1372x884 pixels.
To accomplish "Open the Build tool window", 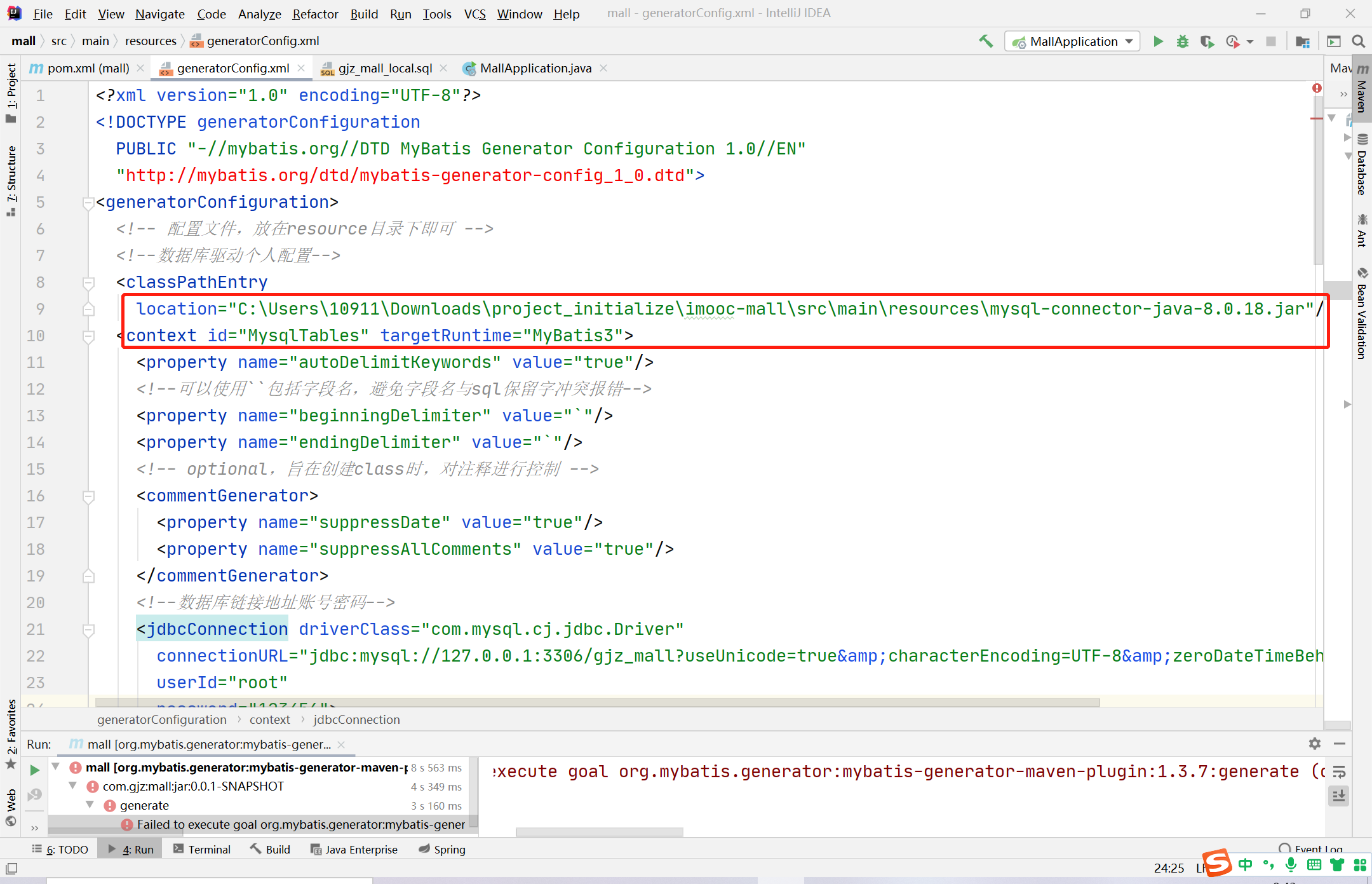I will (x=270, y=849).
